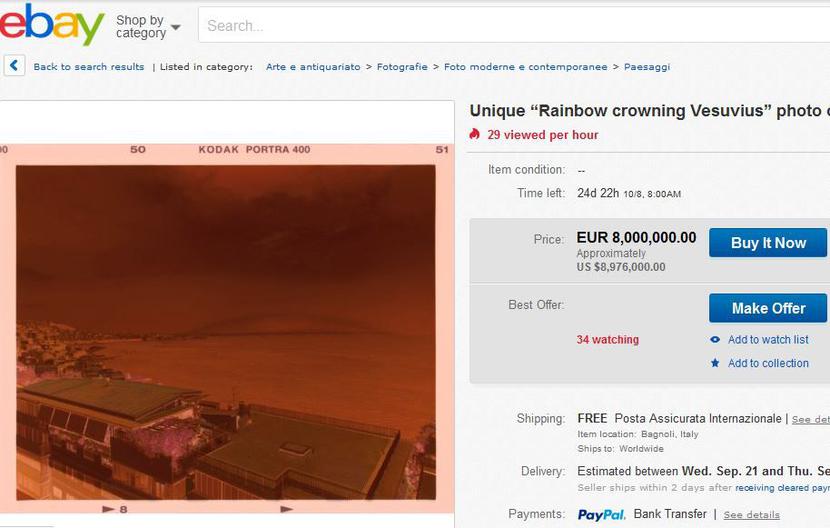The height and width of the screenshot is (528, 830).
Task: Open Foto moderne e contemporanee category
Action: click(525, 67)
